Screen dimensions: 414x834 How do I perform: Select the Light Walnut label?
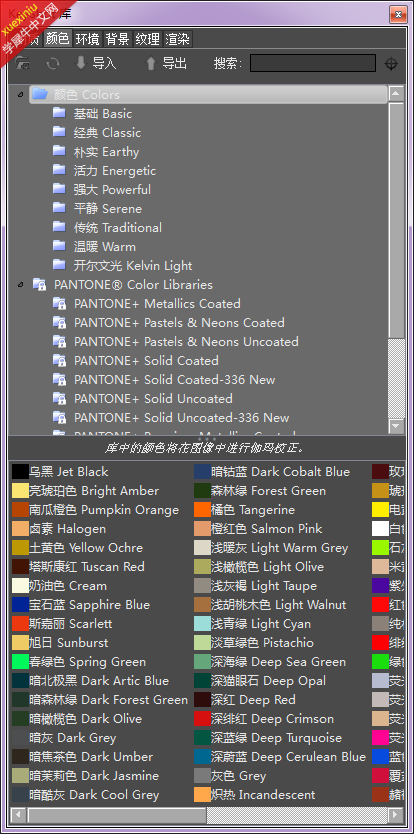pyautogui.click(x=279, y=605)
